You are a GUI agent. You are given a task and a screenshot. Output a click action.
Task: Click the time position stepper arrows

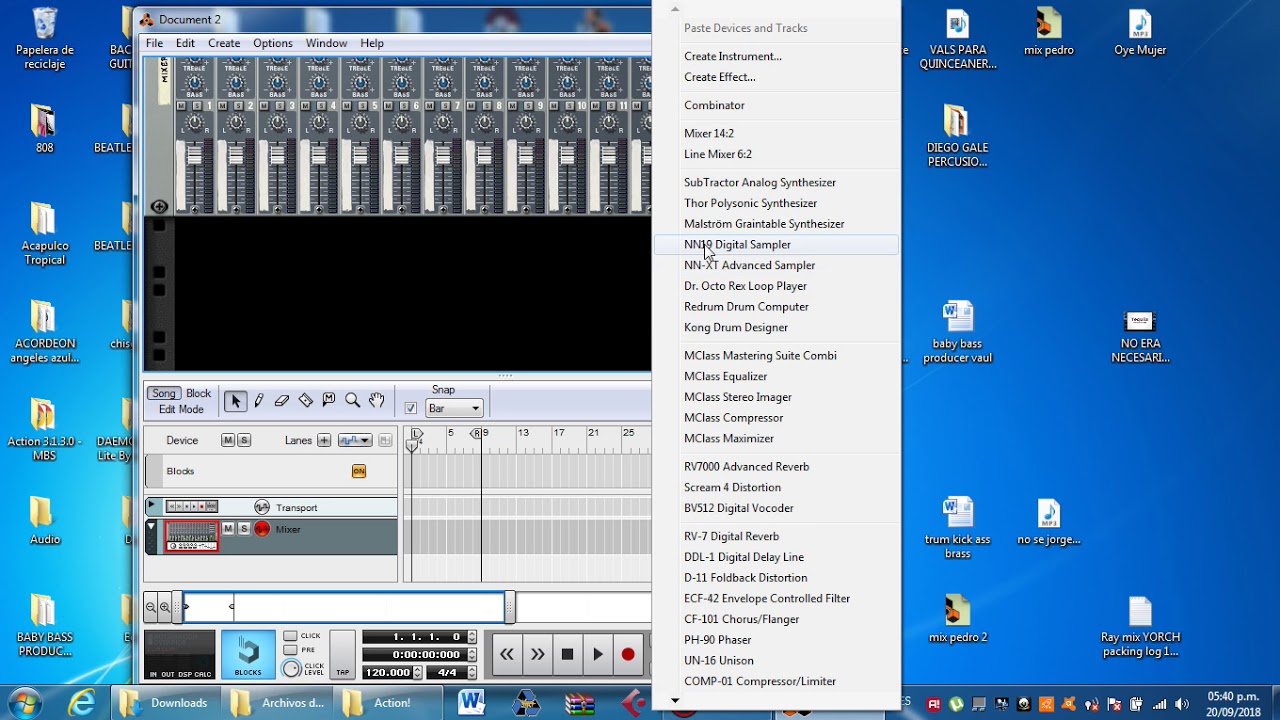pyautogui.click(x=472, y=655)
